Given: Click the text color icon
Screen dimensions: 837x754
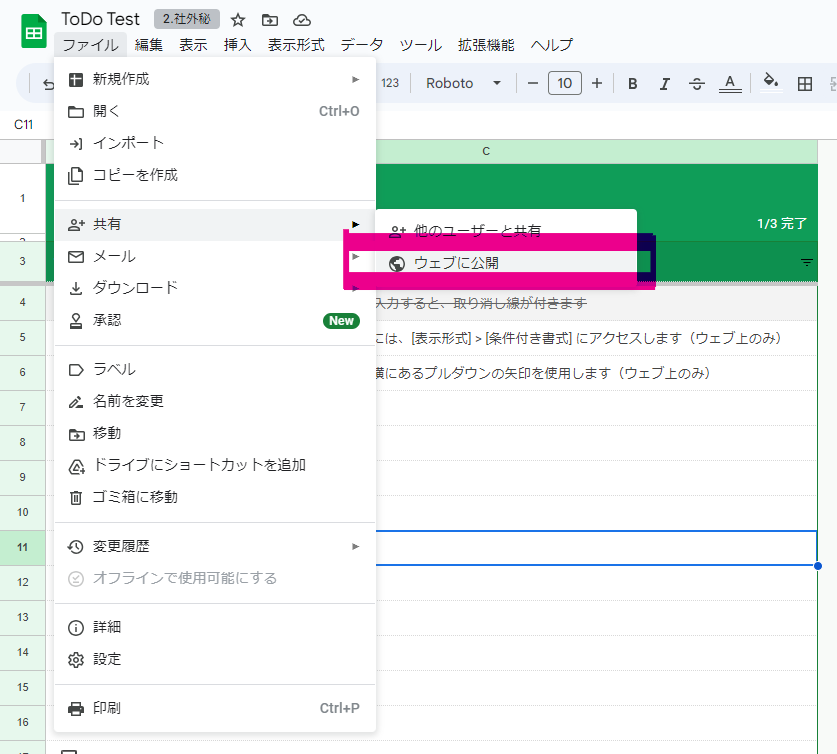Looking at the screenshot, I should (x=729, y=83).
